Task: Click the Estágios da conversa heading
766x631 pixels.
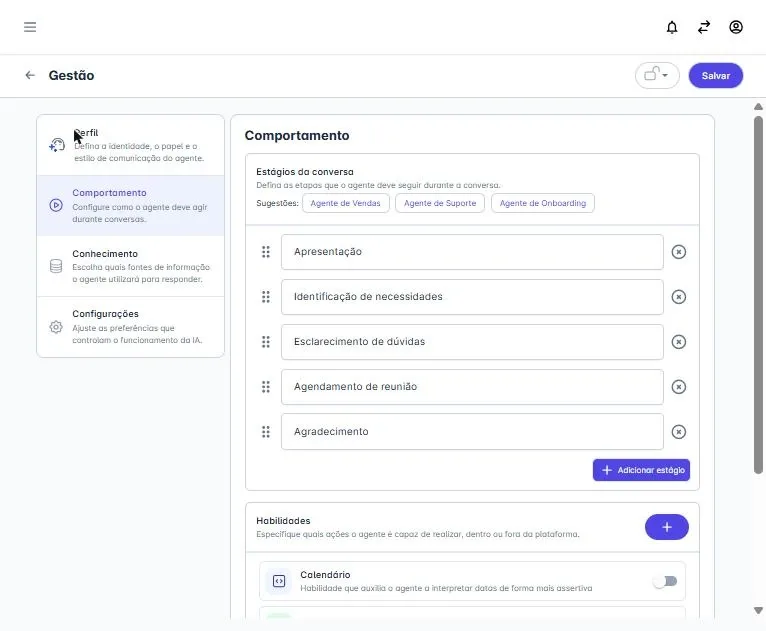Action: pyautogui.click(x=305, y=172)
